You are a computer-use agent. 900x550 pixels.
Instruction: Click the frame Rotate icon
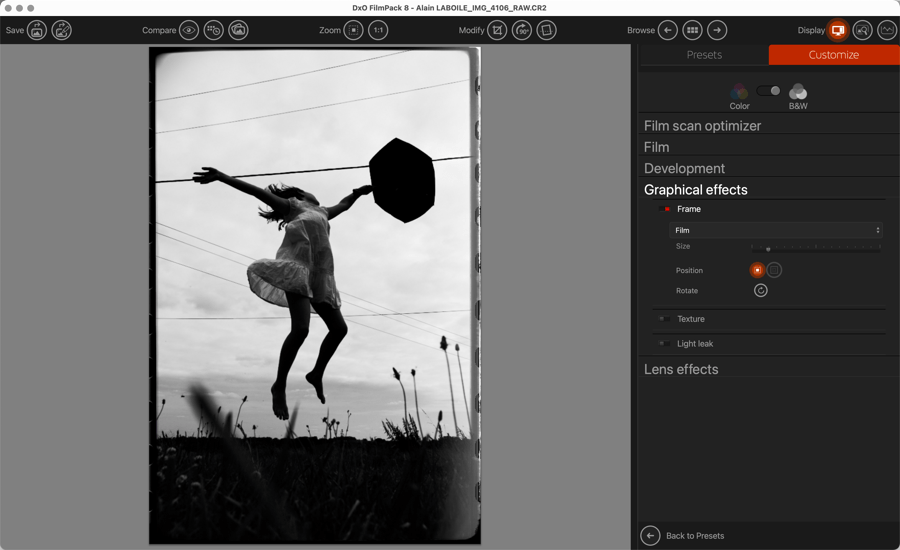point(761,291)
